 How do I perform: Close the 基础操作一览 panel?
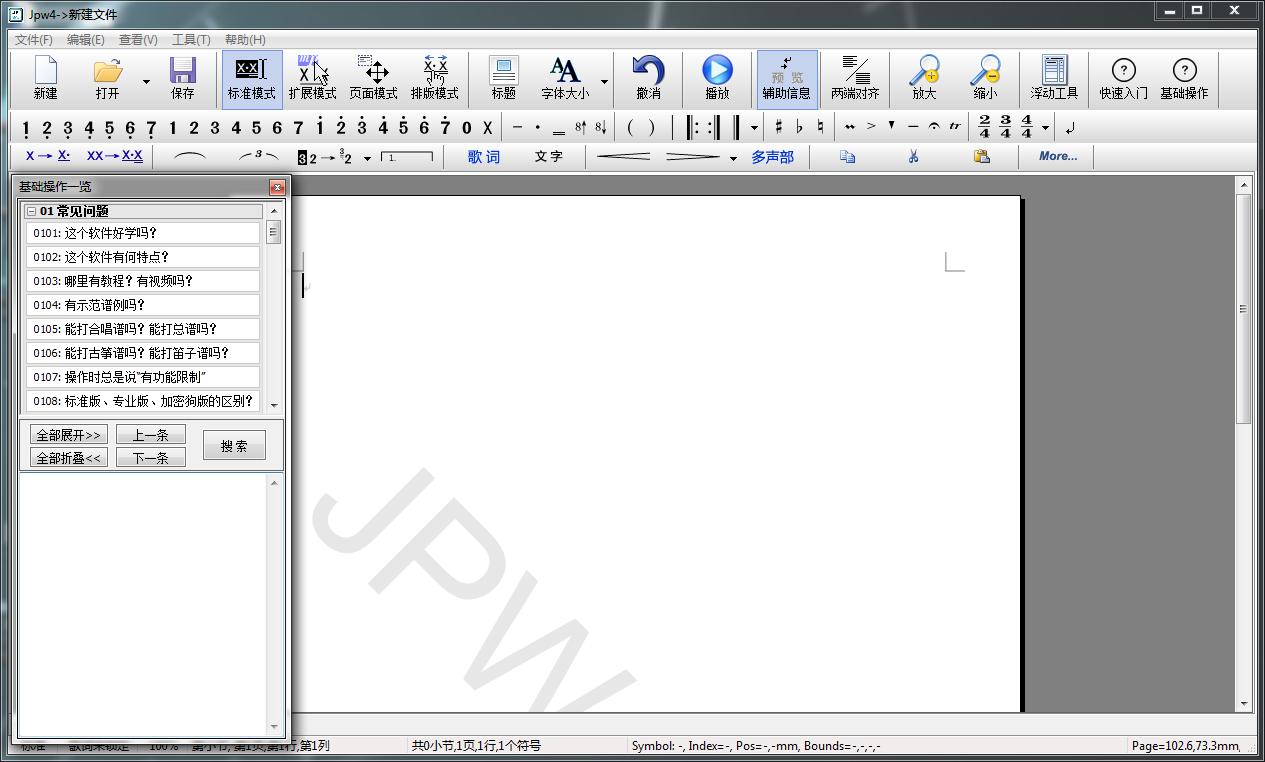click(x=277, y=187)
